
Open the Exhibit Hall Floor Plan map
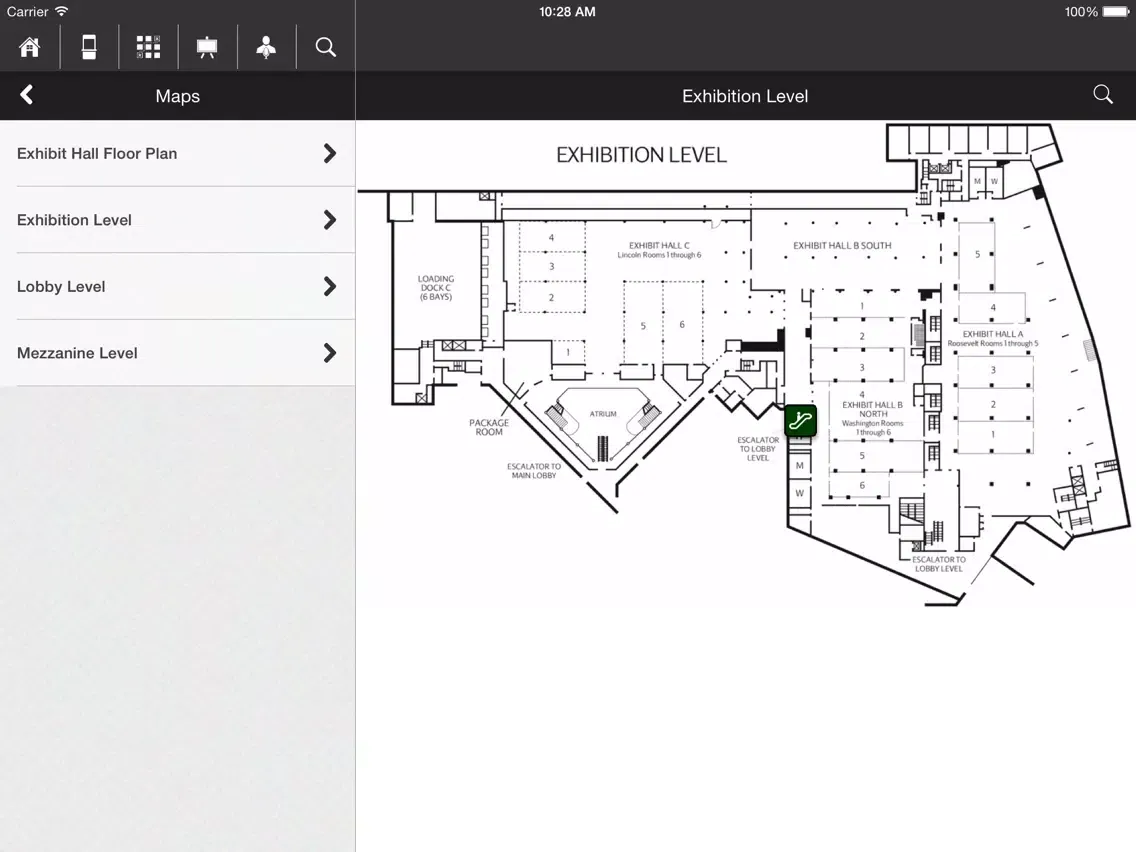pos(178,154)
